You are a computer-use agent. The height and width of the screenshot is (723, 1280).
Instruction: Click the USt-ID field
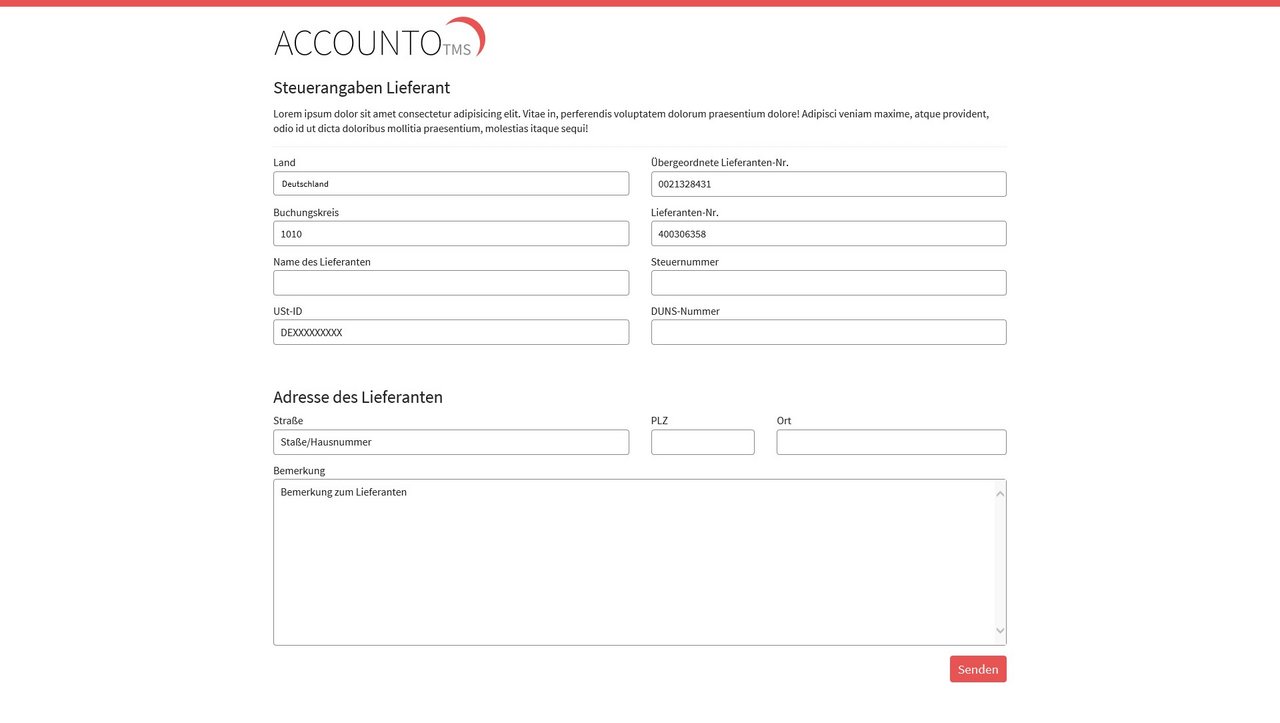[451, 332]
